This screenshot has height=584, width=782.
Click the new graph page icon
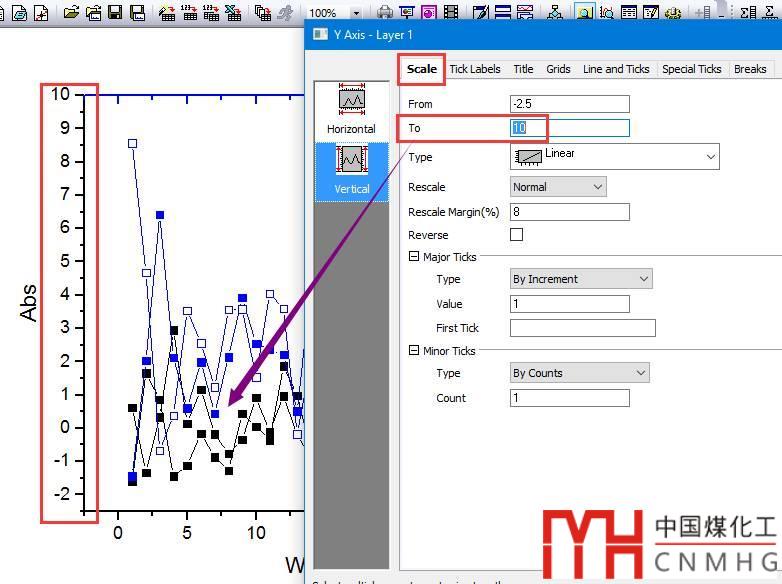point(41,12)
